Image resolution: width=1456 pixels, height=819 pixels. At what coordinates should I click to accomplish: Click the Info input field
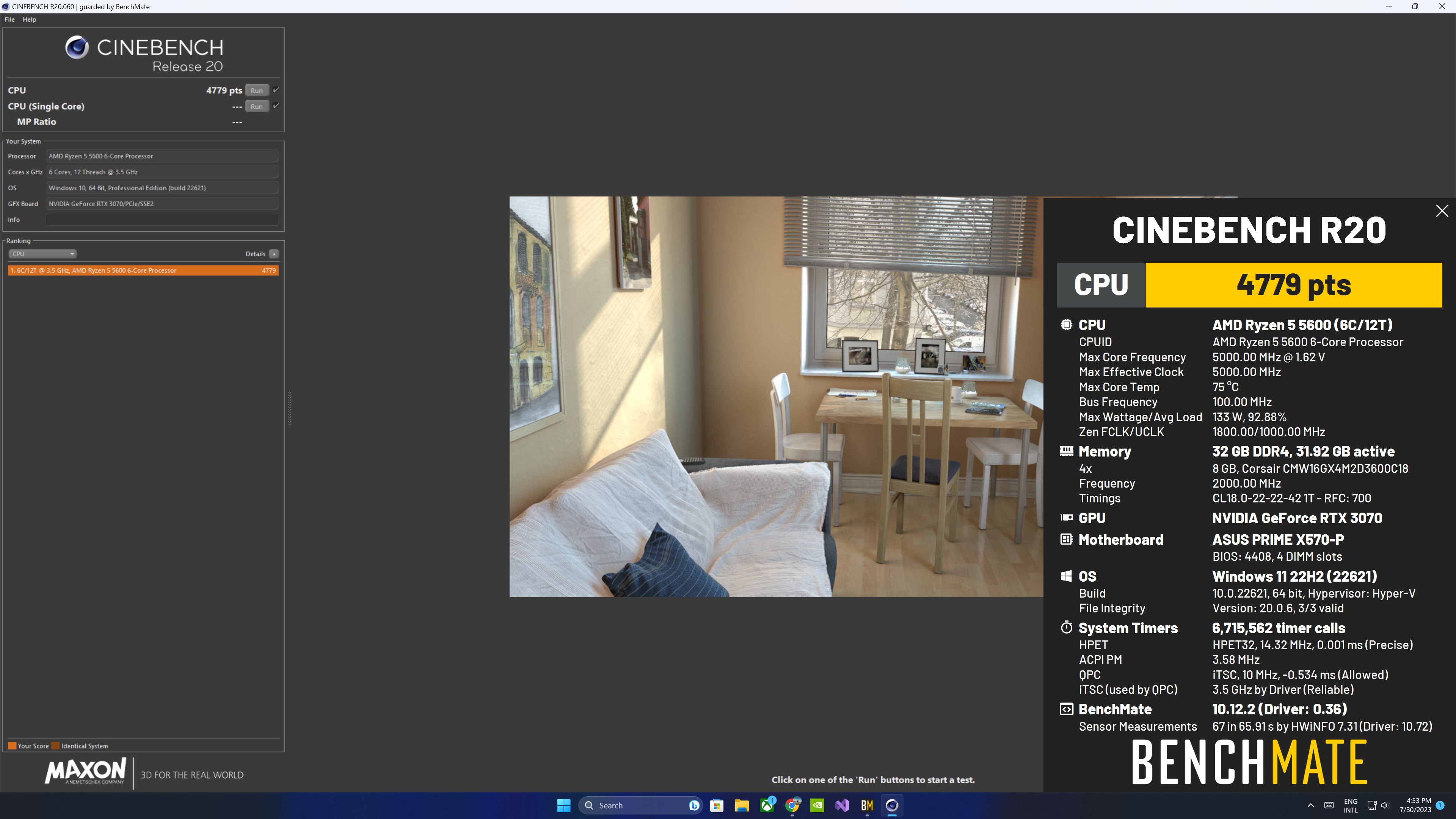point(162,220)
